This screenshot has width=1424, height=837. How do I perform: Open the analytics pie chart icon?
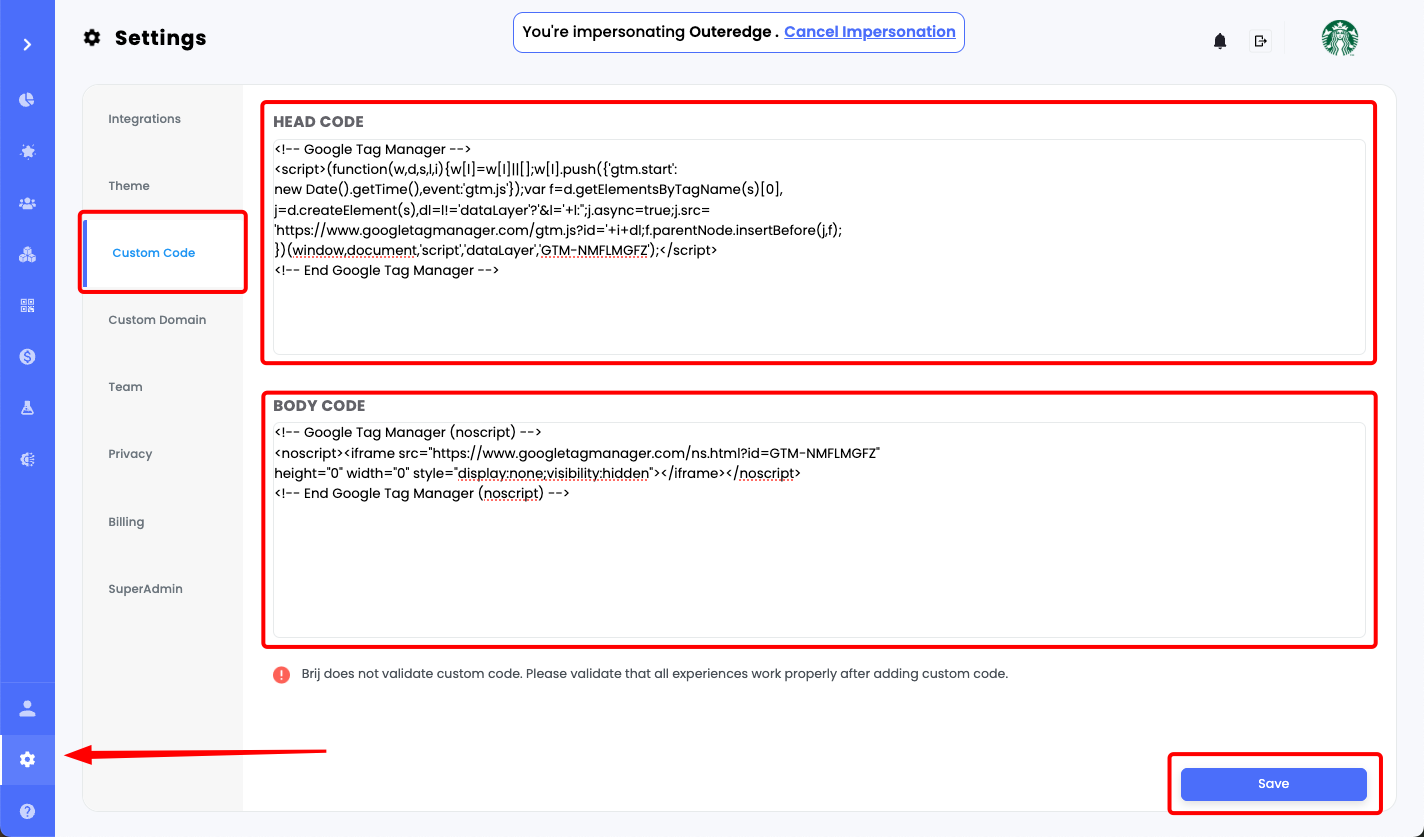27,100
